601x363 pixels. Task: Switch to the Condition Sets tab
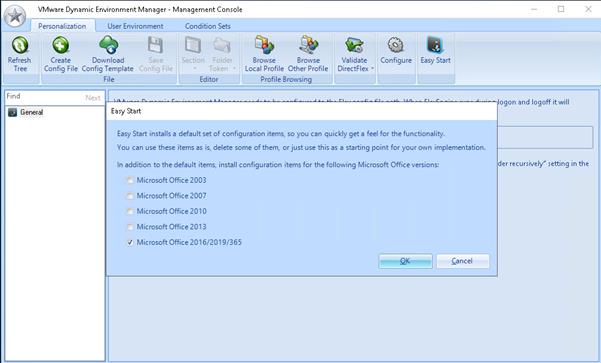[208, 26]
